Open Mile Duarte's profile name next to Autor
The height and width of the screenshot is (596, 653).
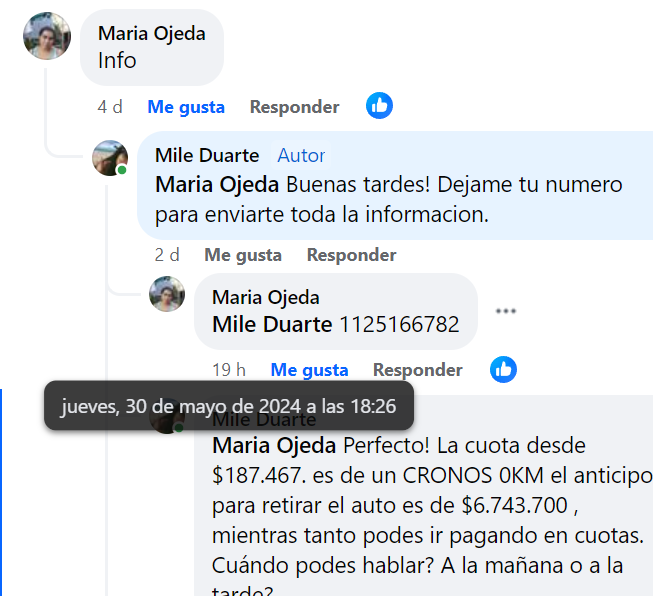click(207, 155)
